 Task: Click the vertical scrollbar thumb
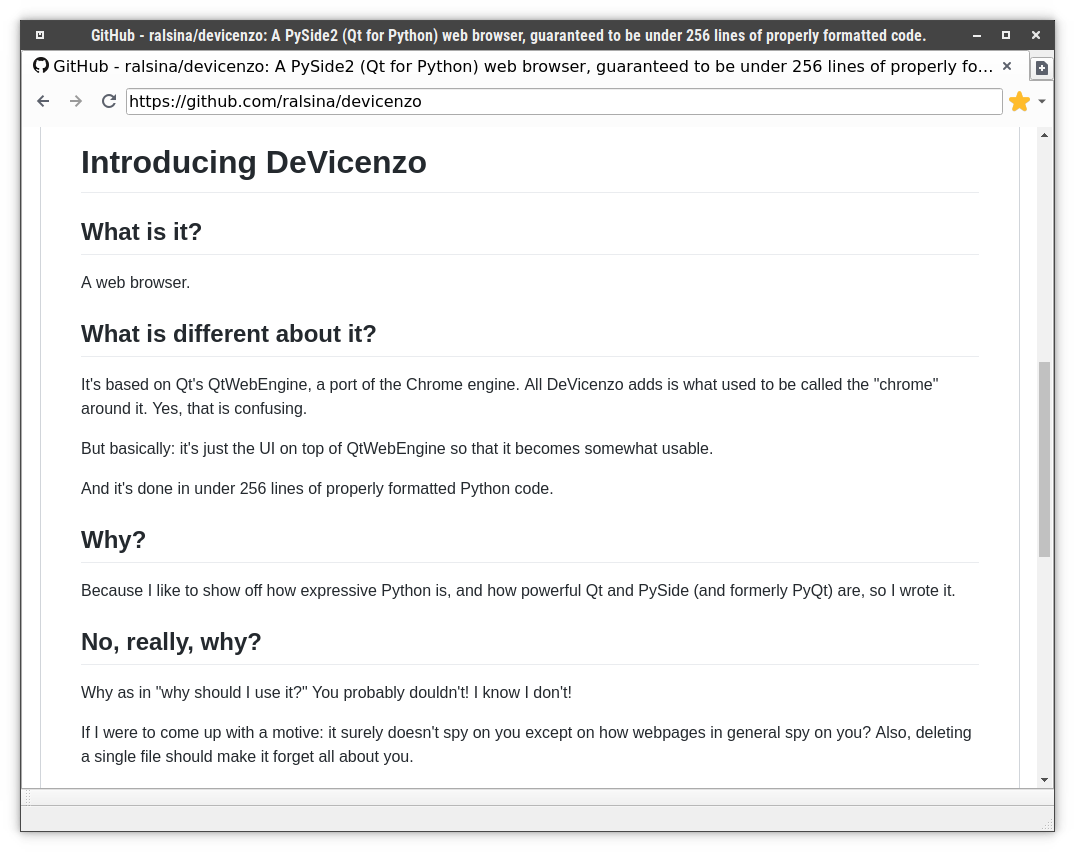1044,459
